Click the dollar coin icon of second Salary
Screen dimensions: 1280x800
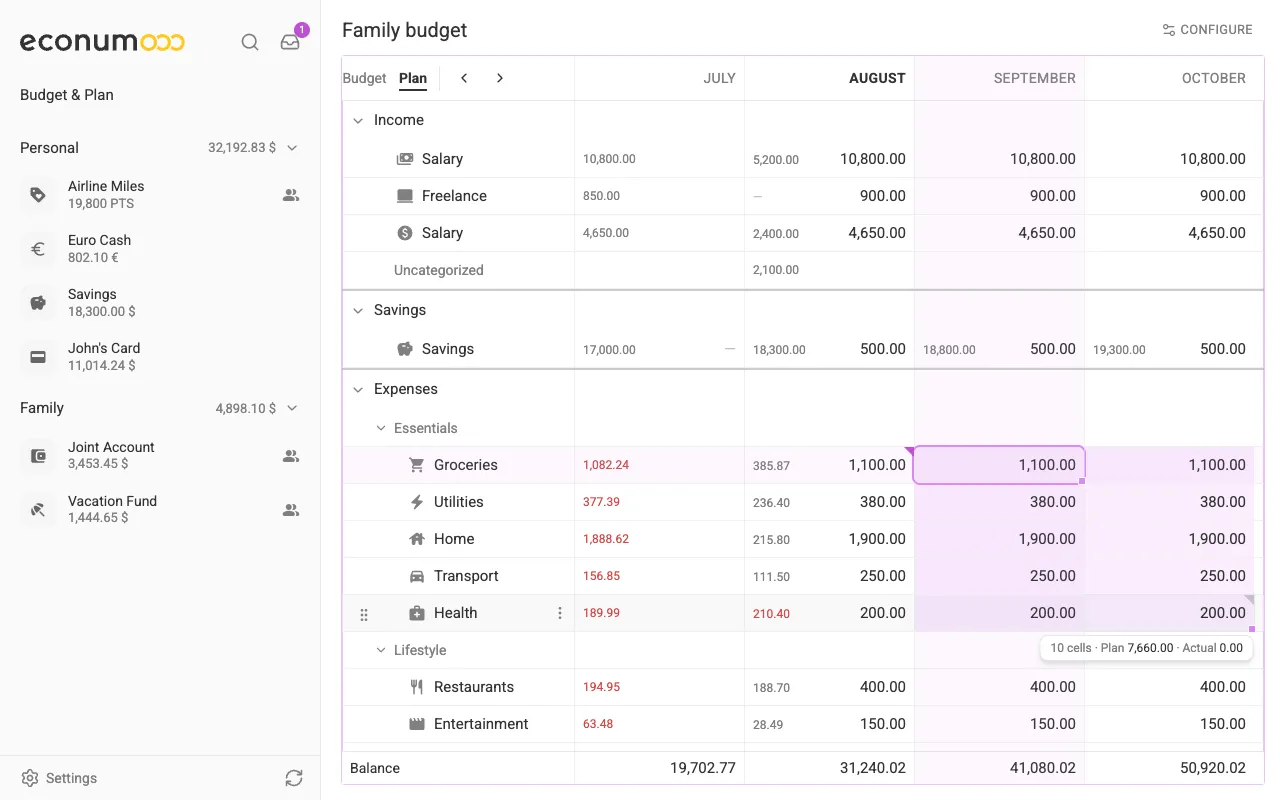[405, 233]
